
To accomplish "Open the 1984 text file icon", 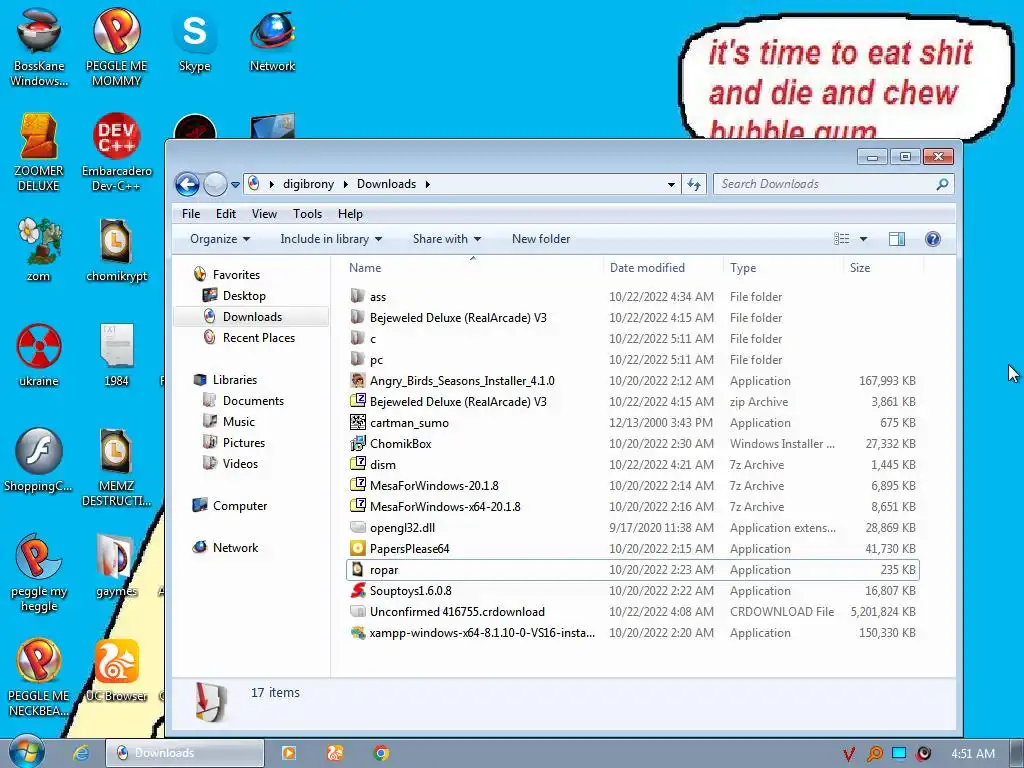I will (116, 355).
